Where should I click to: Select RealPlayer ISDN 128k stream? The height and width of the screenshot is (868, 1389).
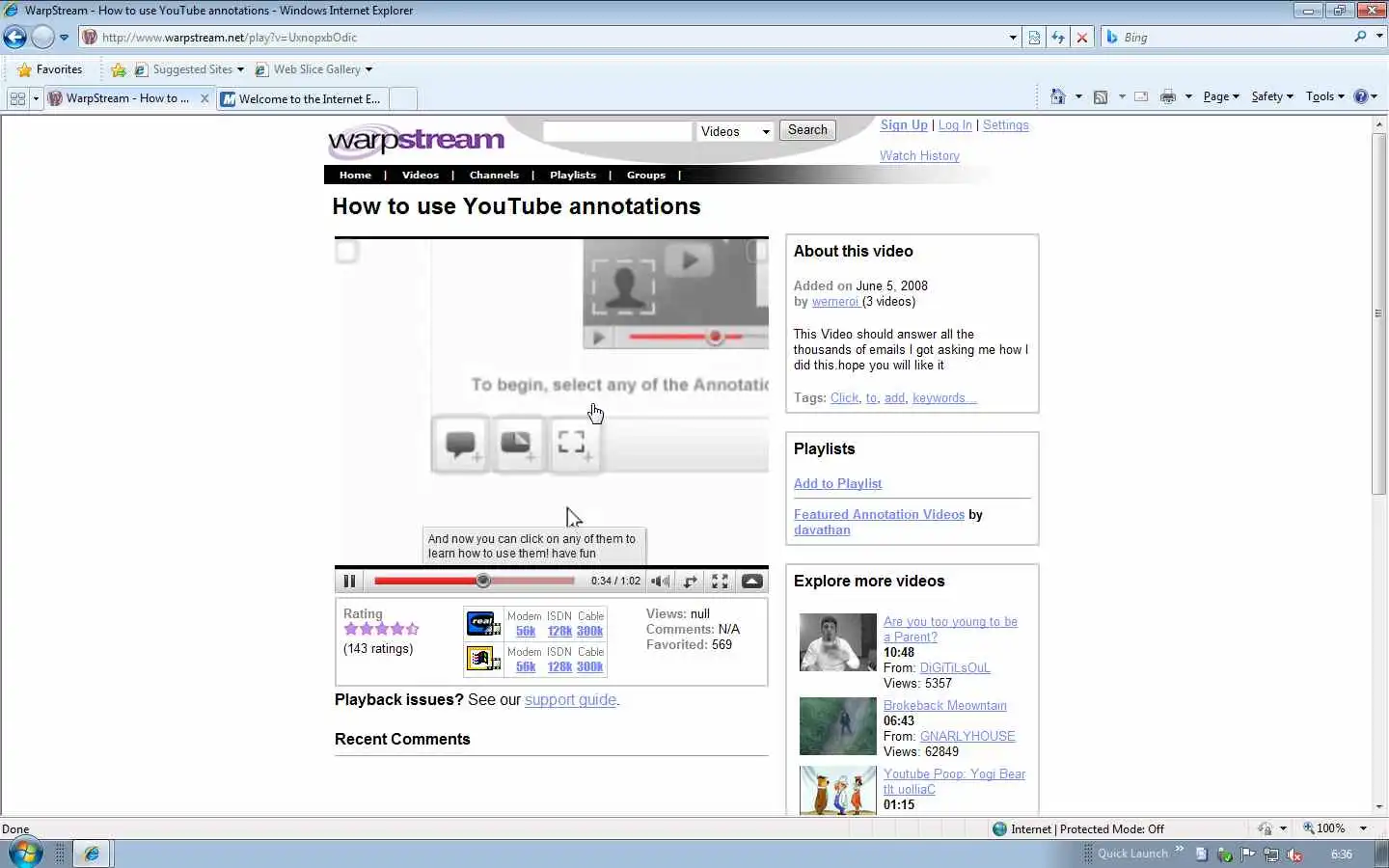pyautogui.click(x=559, y=631)
